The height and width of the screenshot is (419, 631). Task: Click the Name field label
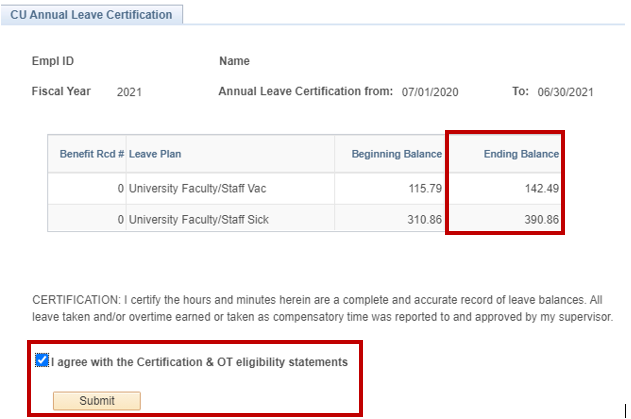pos(234,61)
